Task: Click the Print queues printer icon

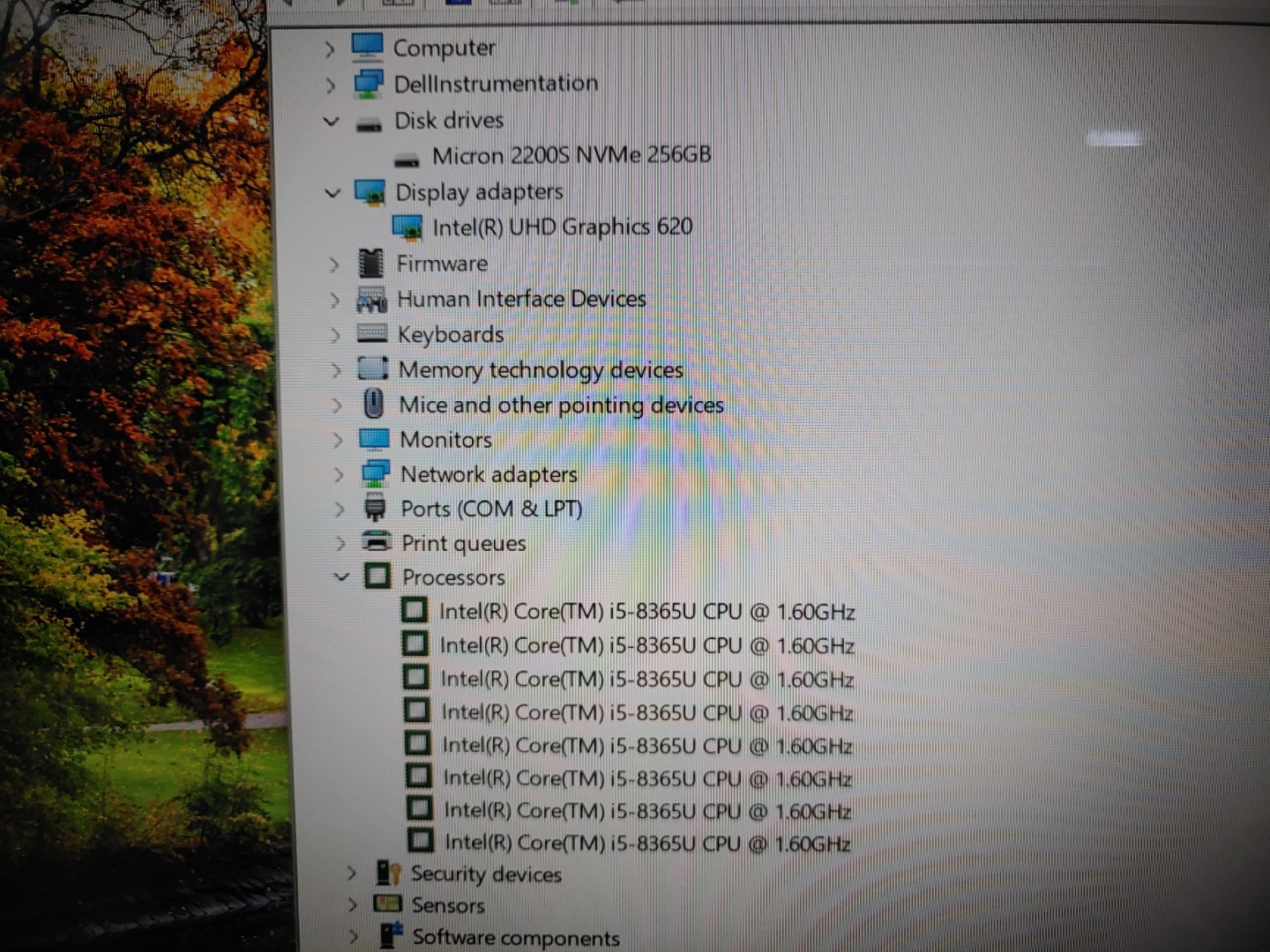Action: [x=377, y=542]
